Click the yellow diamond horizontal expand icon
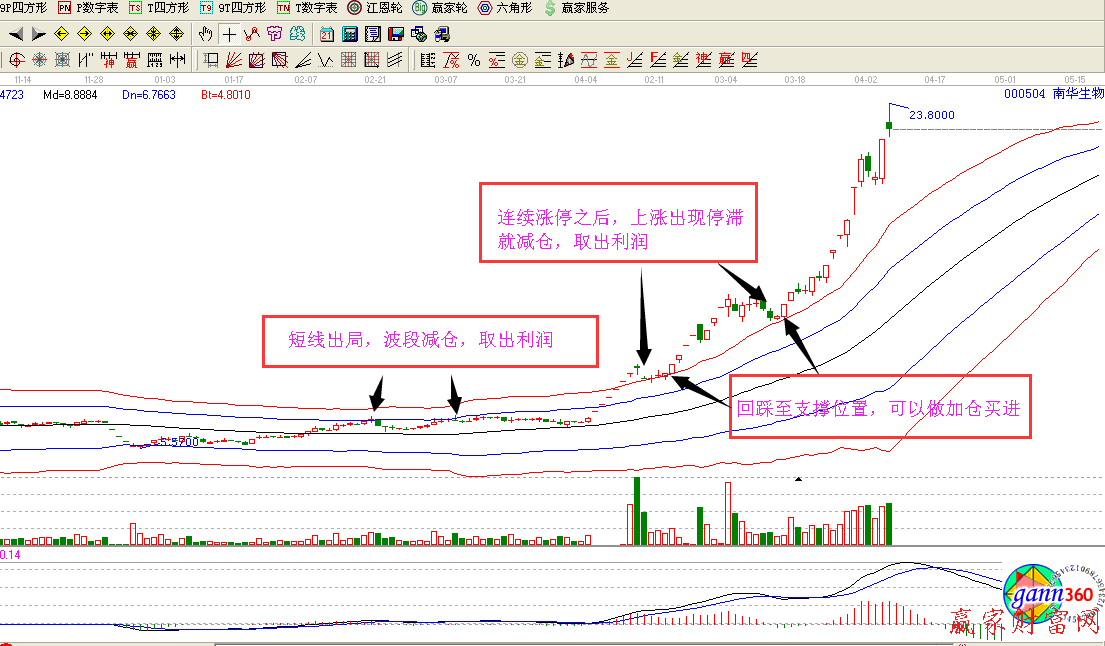The image size is (1105, 646). click(108, 34)
